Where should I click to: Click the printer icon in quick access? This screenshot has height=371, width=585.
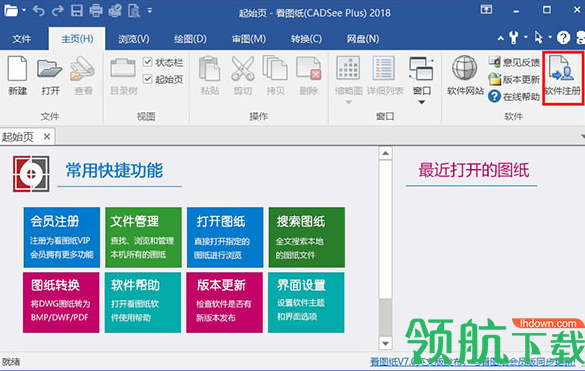tap(96, 11)
